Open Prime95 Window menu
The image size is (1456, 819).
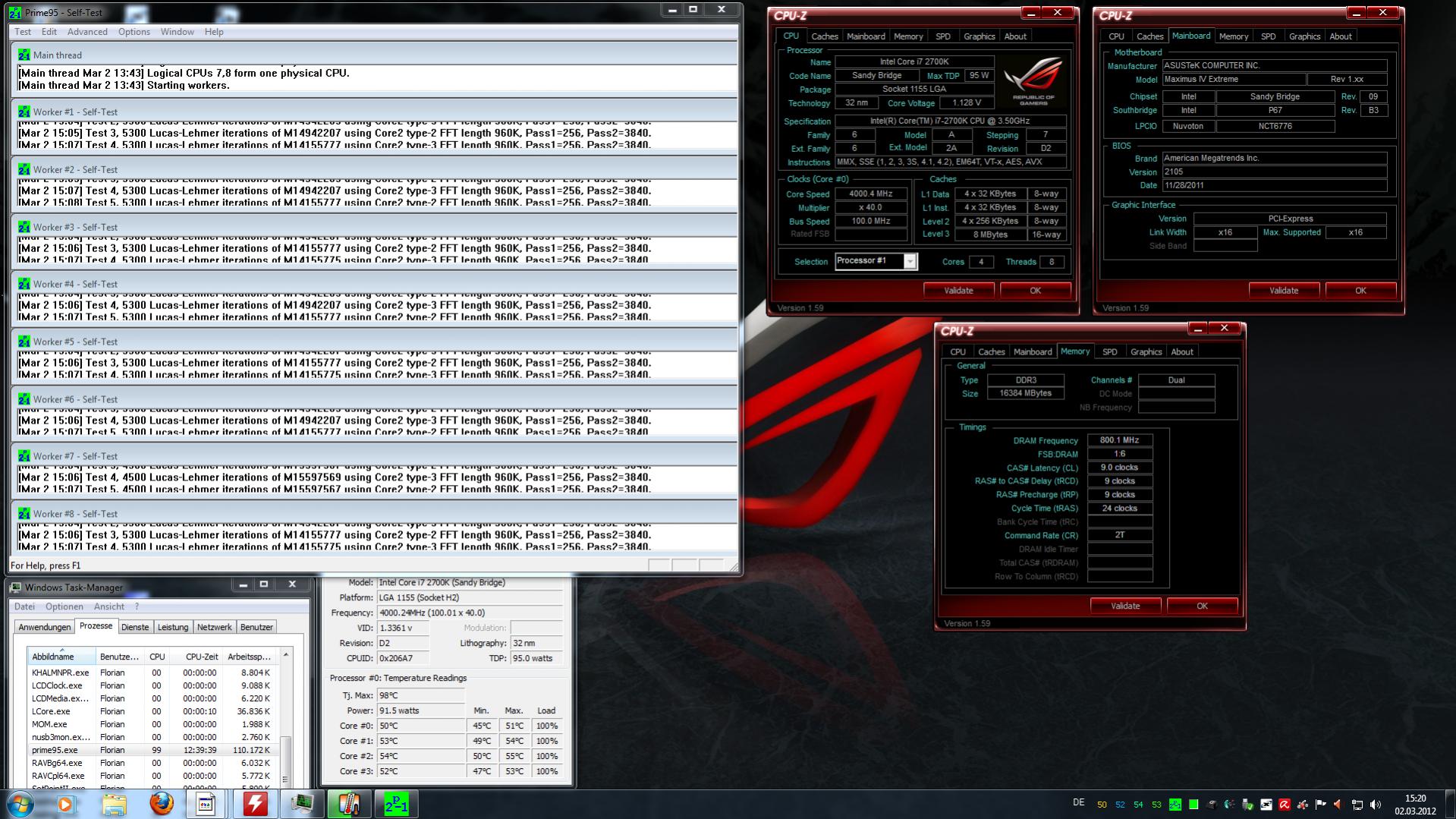click(x=177, y=32)
